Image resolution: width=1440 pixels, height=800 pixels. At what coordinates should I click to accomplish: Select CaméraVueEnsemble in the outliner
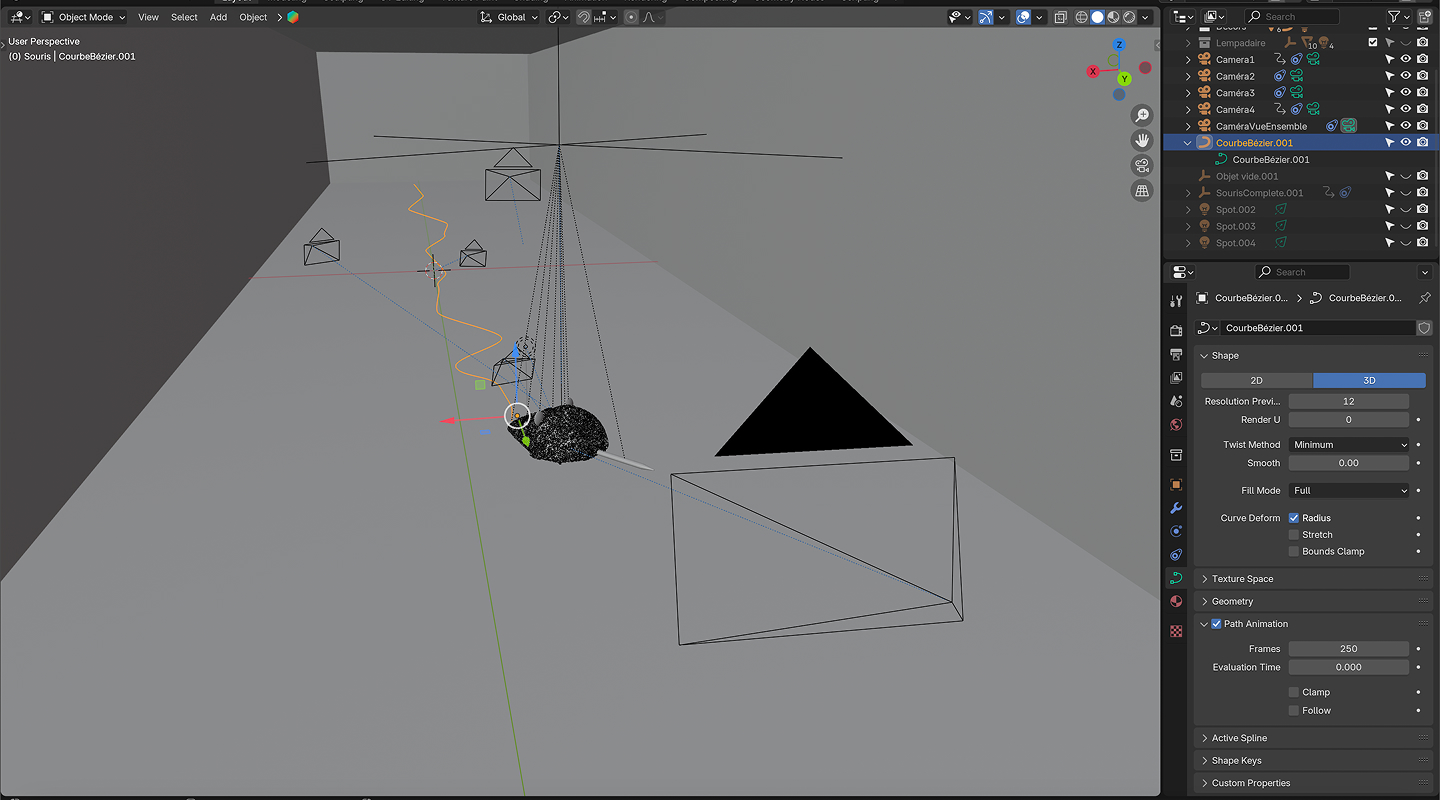[x=1261, y=126]
